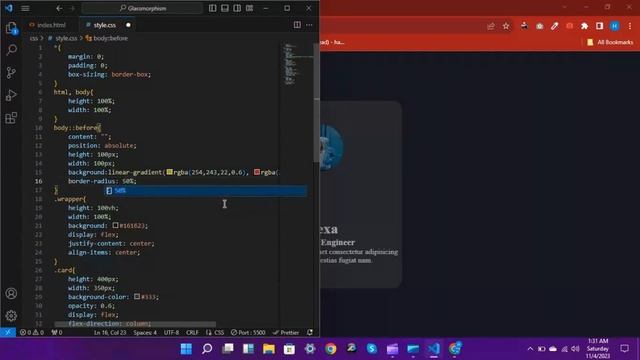Click the editor vertical scrollbar

click(317, 102)
